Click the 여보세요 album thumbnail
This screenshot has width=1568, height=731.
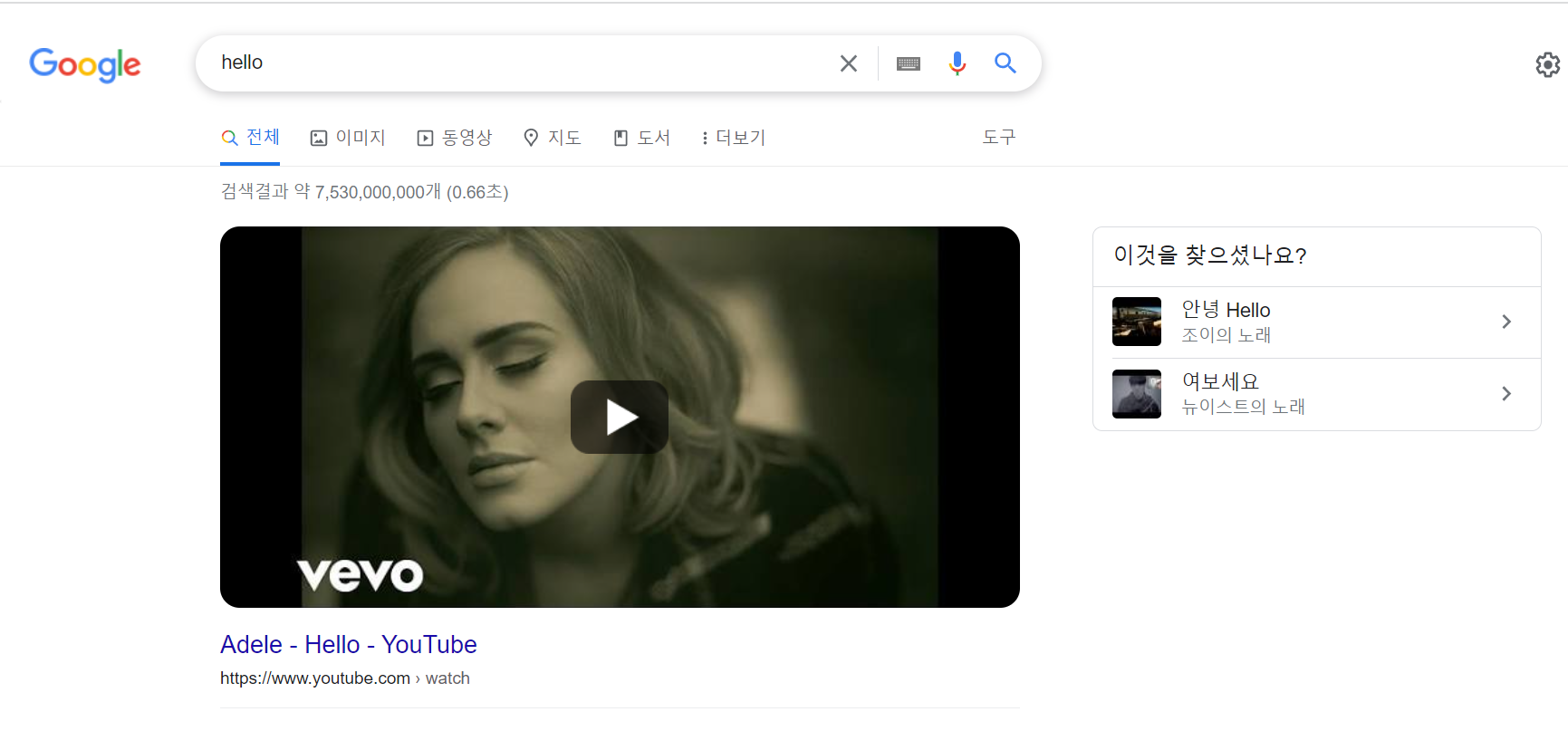(x=1137, y=393)
